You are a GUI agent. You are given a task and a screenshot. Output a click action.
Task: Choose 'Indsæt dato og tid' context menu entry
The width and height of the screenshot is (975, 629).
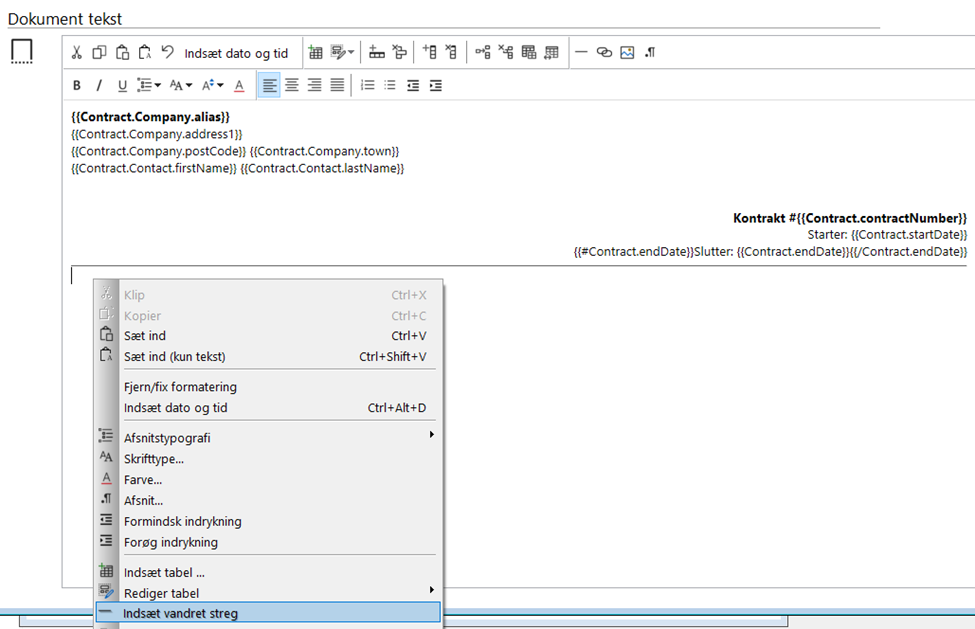pyautogui.click(x=268, y=408)
